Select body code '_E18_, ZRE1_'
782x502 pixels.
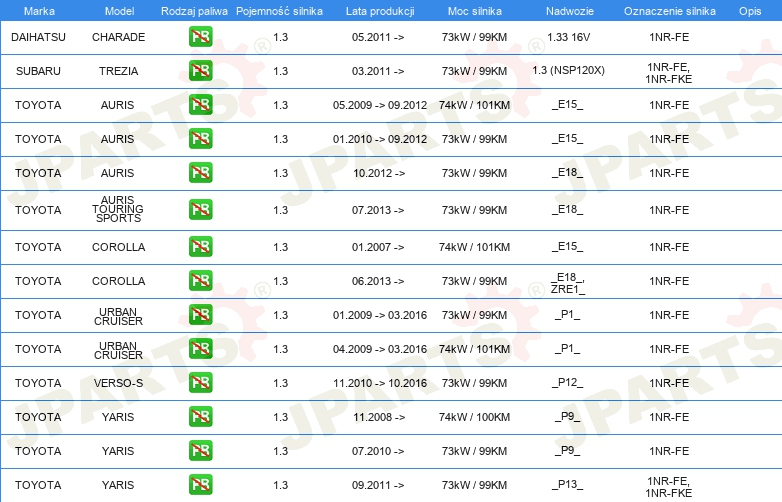(x=568, y=283)
